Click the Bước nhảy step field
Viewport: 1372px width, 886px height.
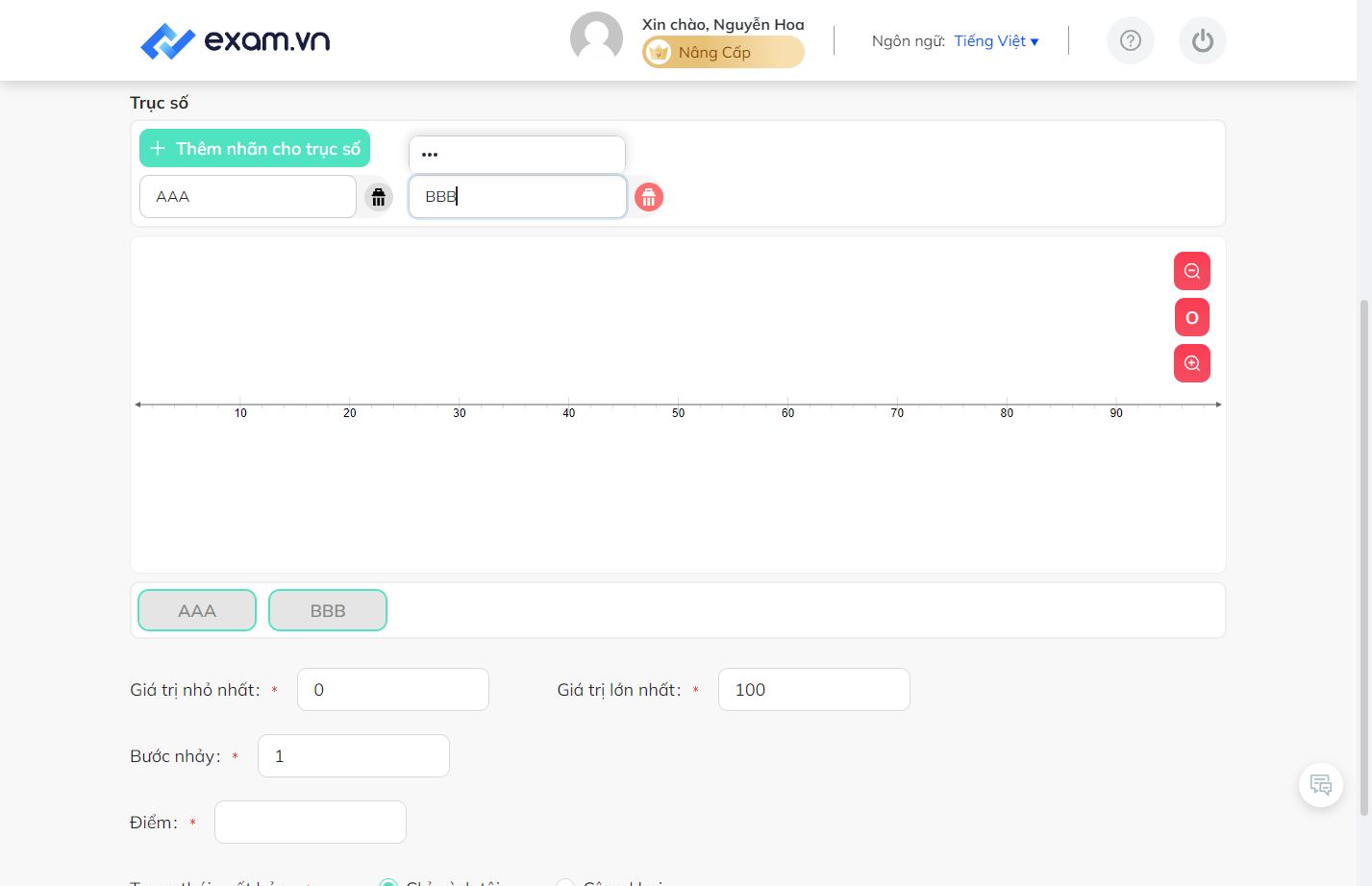[354, 755]
